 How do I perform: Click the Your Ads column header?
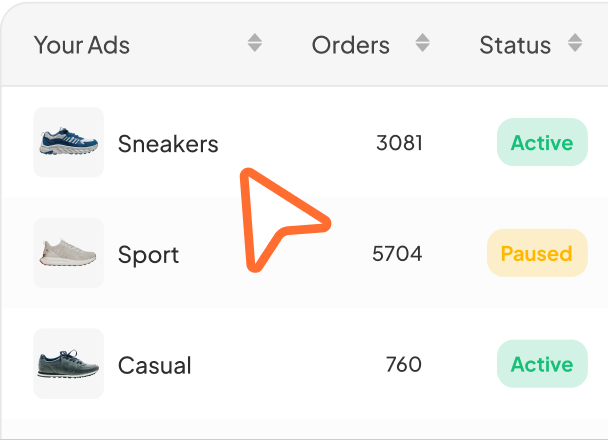click(x=82, y=45)
